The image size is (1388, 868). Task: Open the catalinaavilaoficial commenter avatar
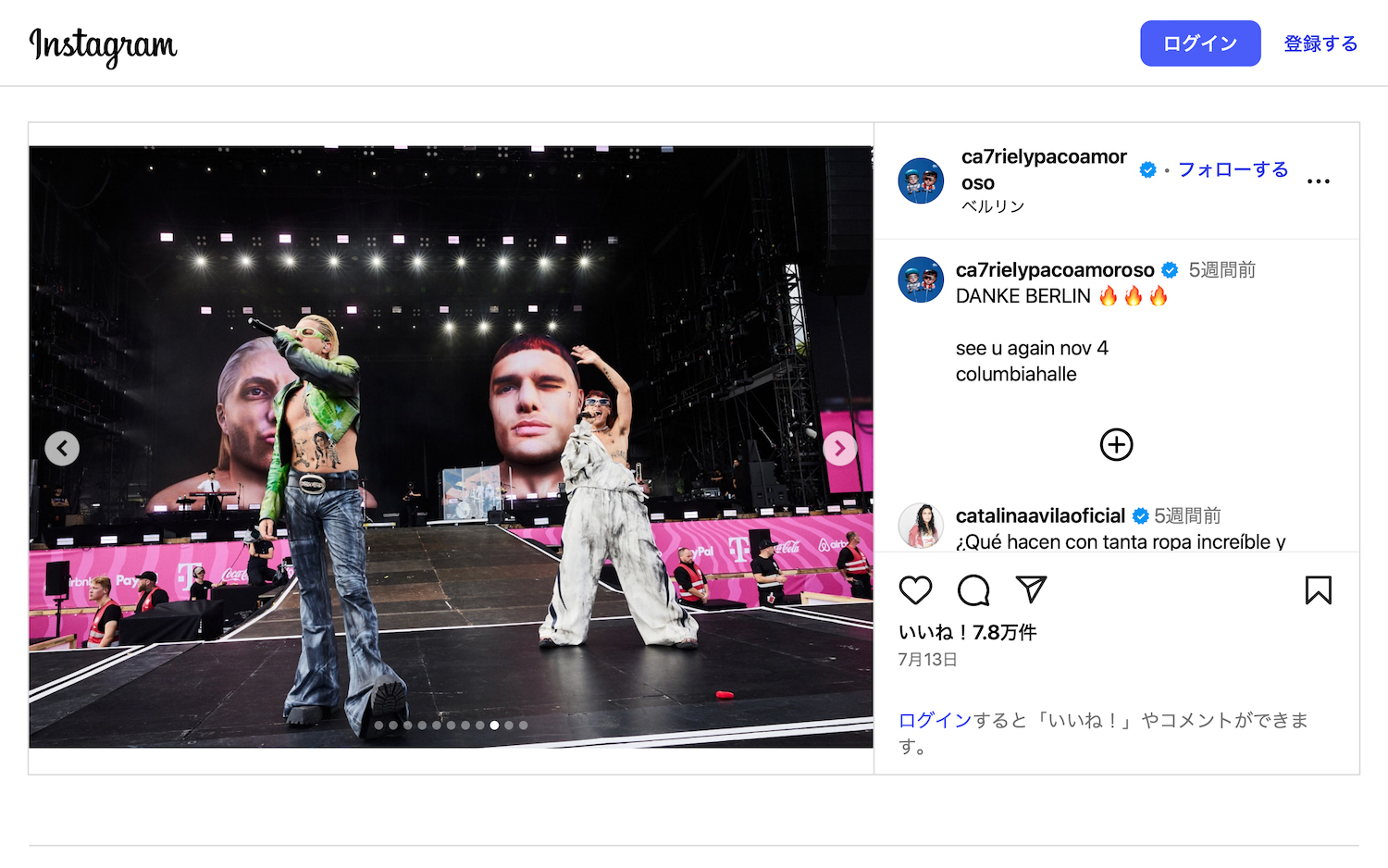click(921, 526)
